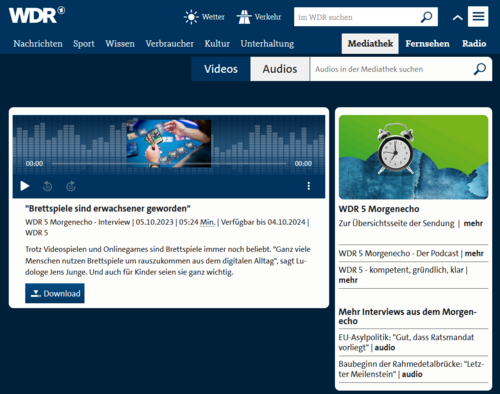Open Wissen section
Image resolution: width=500 pixels, height=394 pixels.
tap(120, 44)
